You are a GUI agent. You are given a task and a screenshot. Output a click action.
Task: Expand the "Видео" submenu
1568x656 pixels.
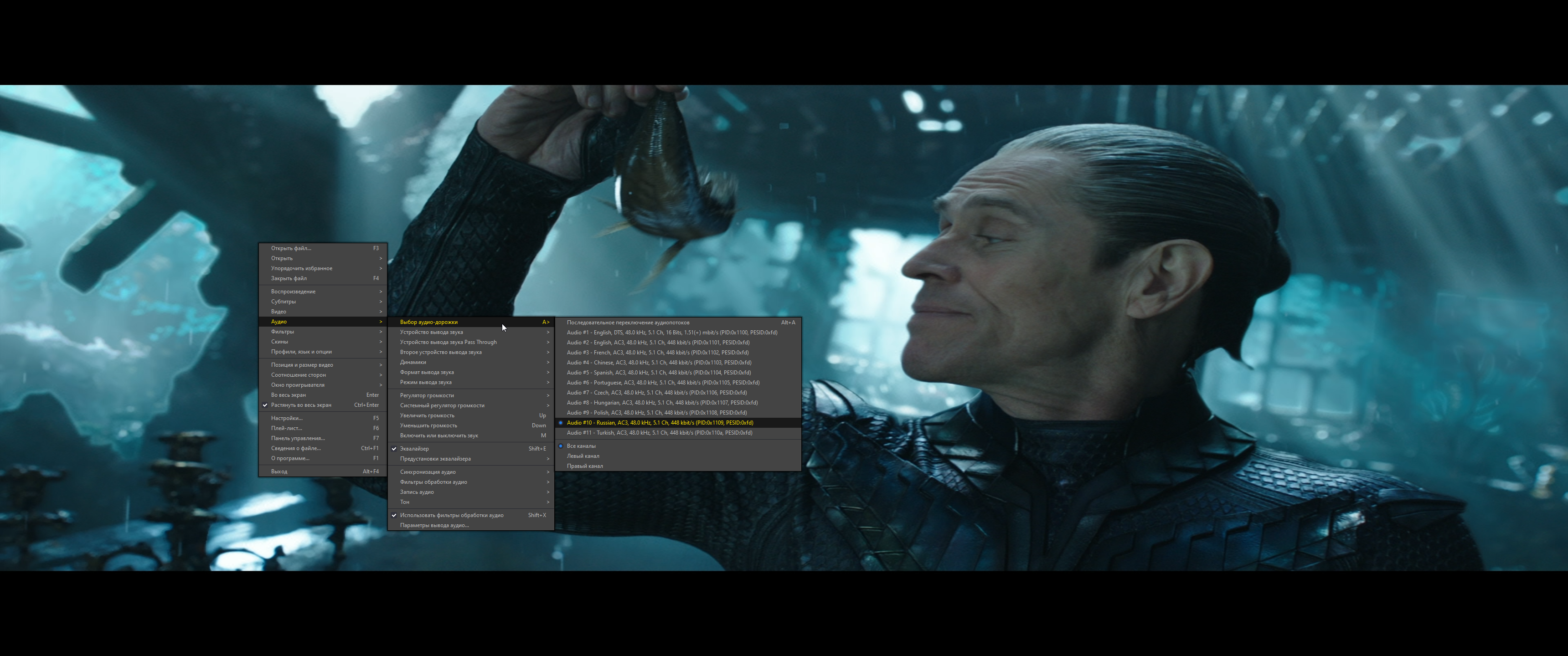click(279, 311)
